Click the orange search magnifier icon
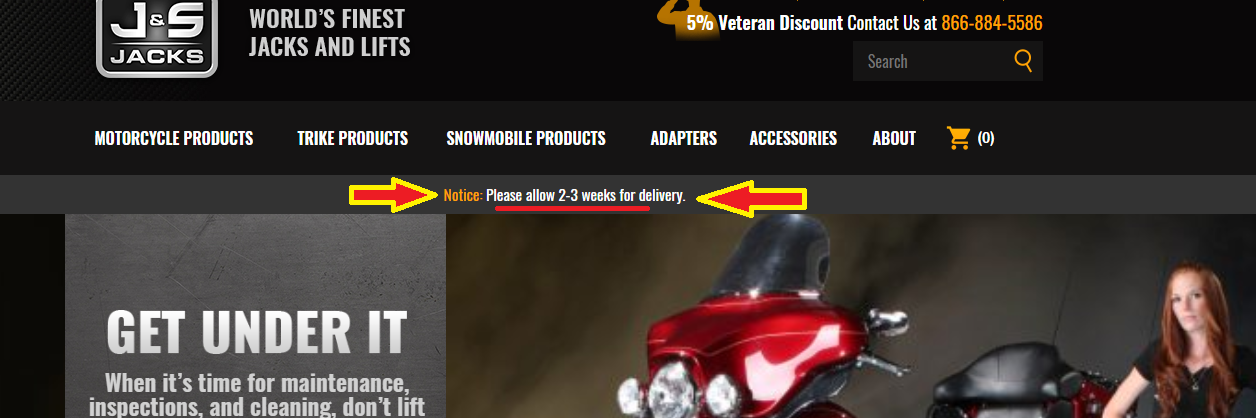The height and width of the screenshot is (418, 1256). 1023,61
